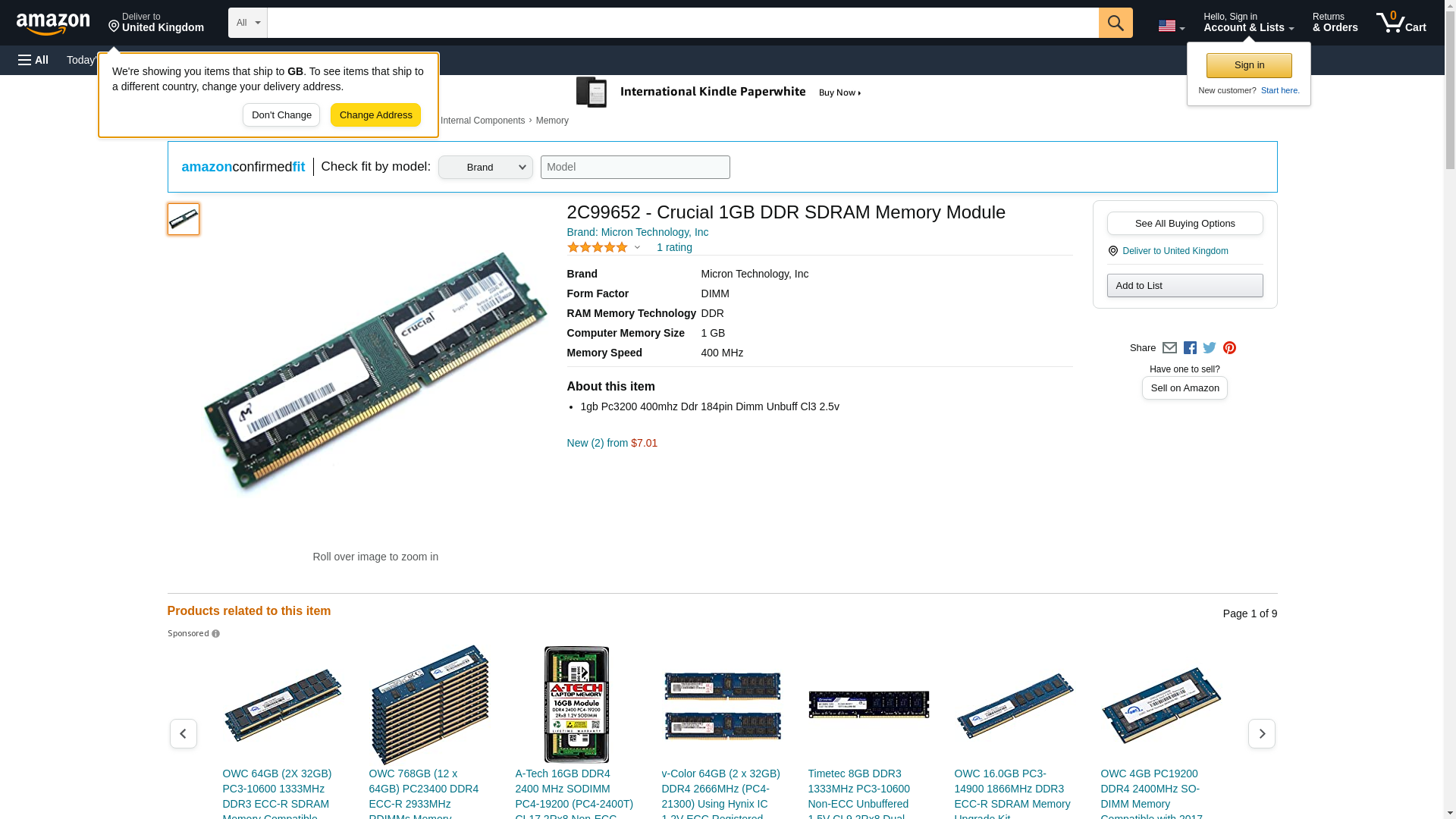The image size is (1456, 819).
Task: Open the All hamburger menu
Action: click(x=33, y=60)
